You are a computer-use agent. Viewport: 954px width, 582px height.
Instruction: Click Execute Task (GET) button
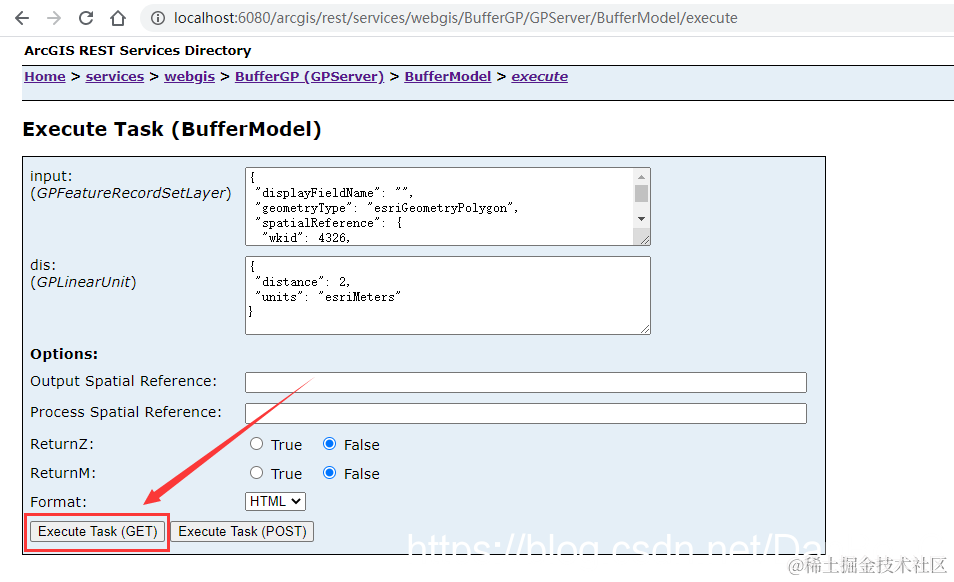(97, 532)
